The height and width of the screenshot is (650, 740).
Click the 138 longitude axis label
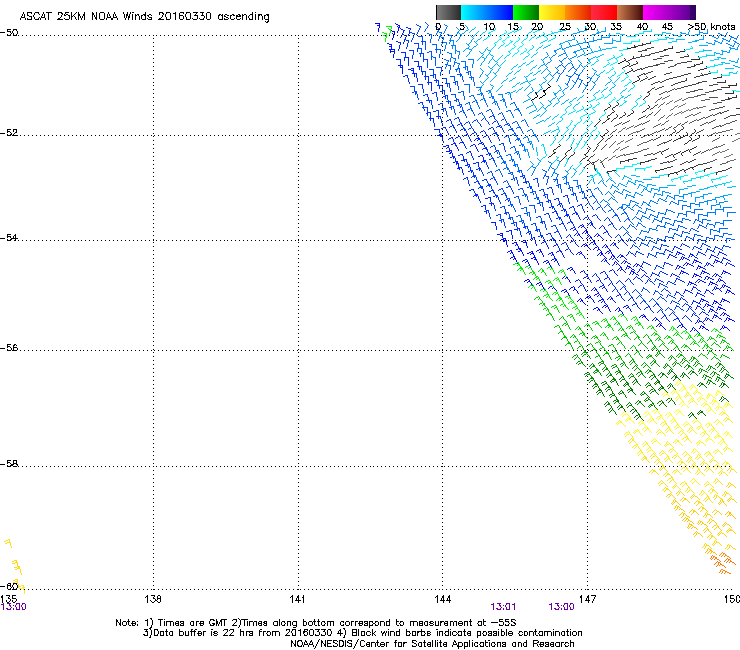[x=153, y=599]
